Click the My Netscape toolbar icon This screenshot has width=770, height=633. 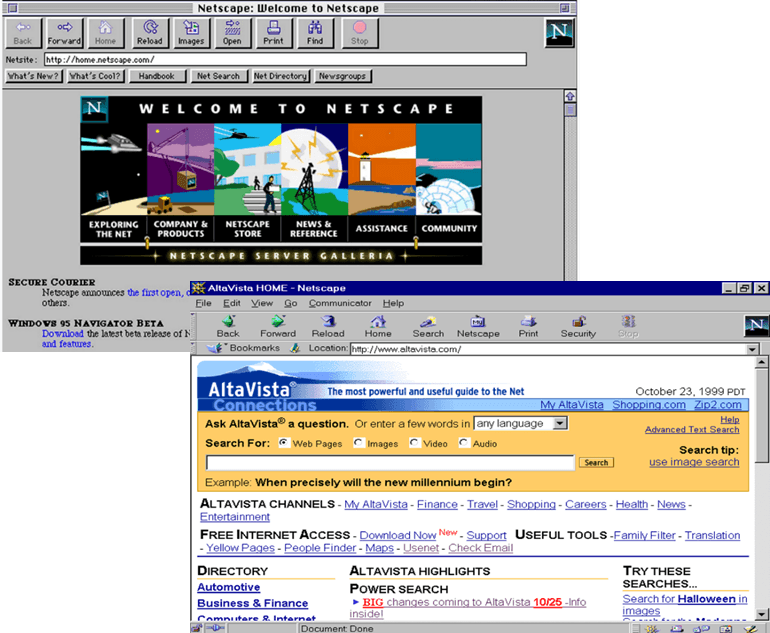pos(478,327)
